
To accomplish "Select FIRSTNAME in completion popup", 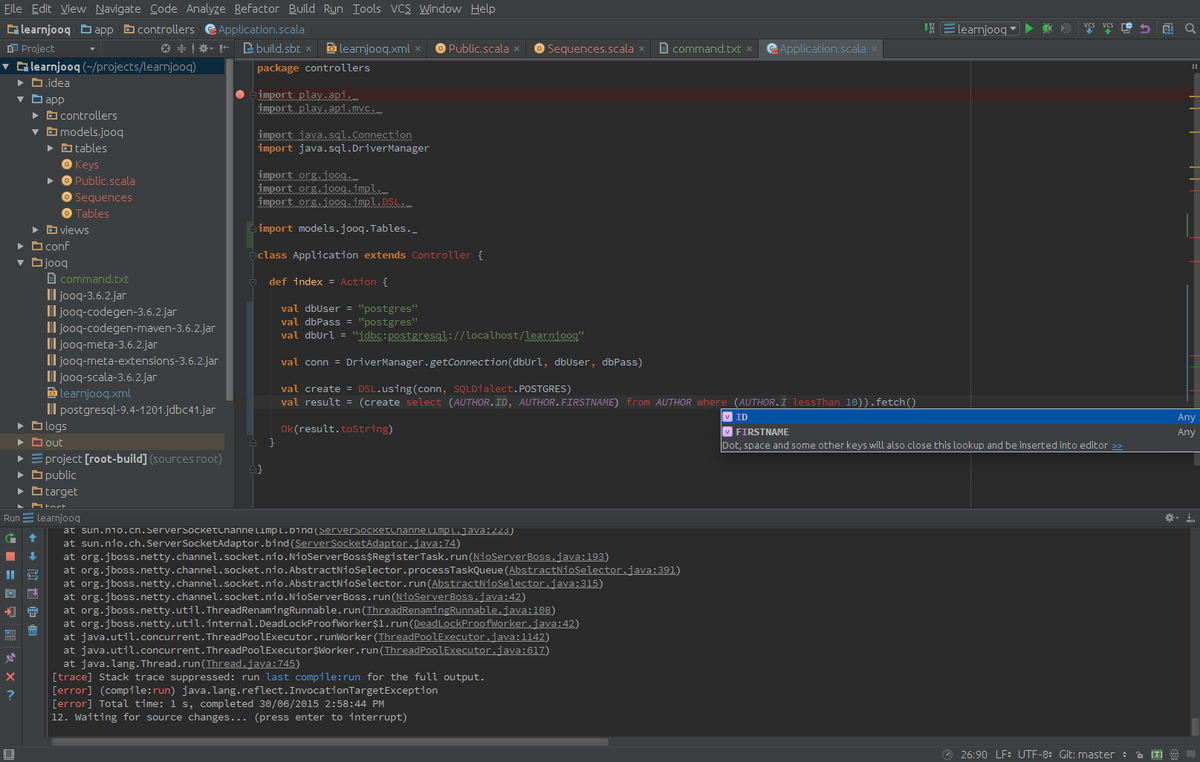I will (x=959, y=432).
